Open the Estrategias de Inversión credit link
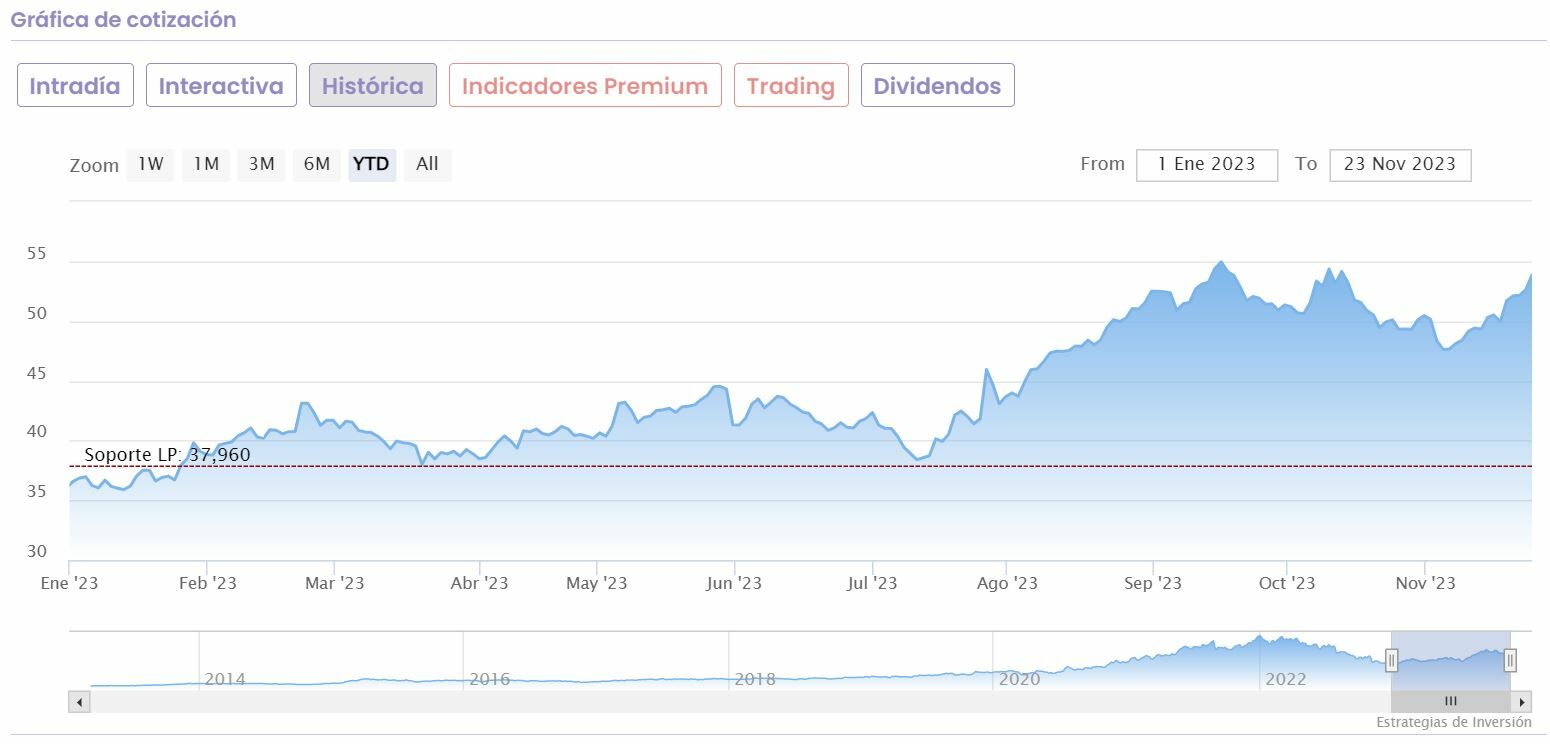The image size is (1550, 744). coord(1453,722)
